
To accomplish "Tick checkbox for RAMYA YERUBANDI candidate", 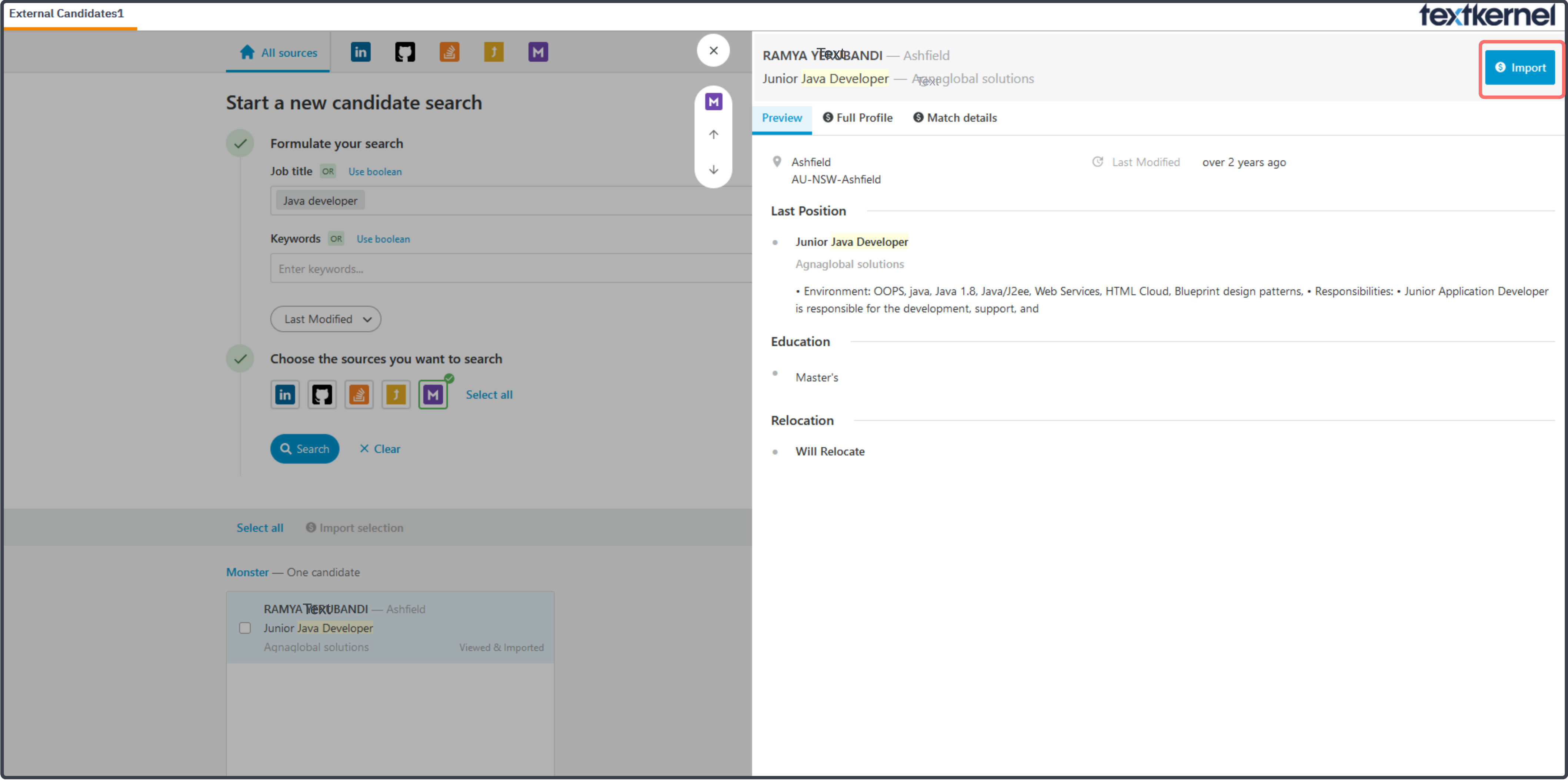I will [245, 629].
